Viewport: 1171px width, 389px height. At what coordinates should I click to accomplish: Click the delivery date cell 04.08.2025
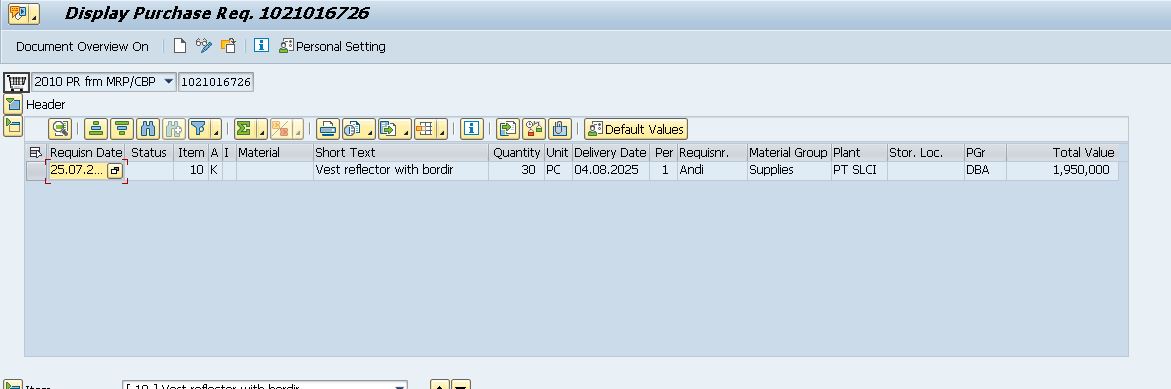click(x=611, y=170)
